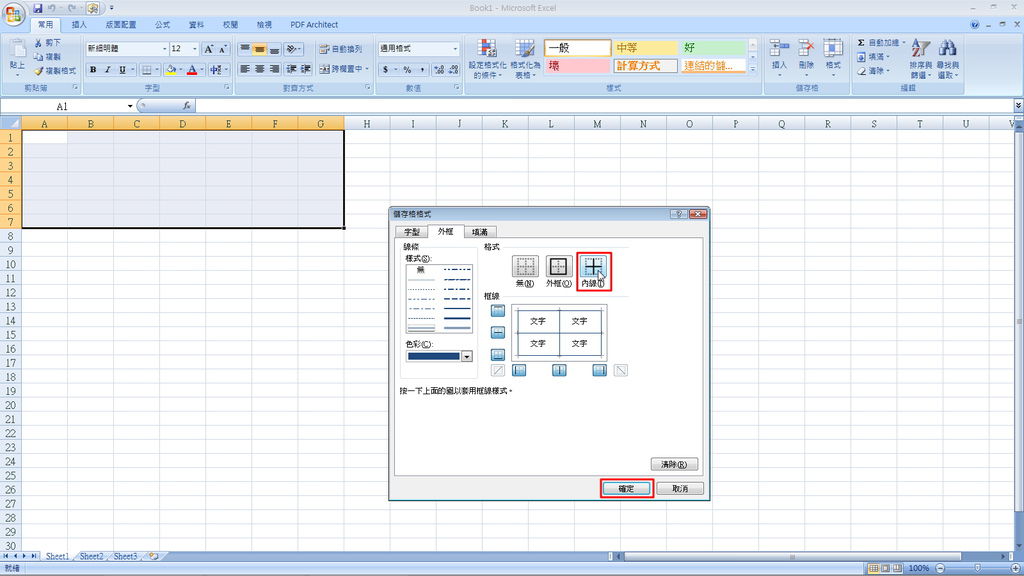Toggle Middle Align for cells
Screen dimensions: 1024x576
tap(259, 49)
